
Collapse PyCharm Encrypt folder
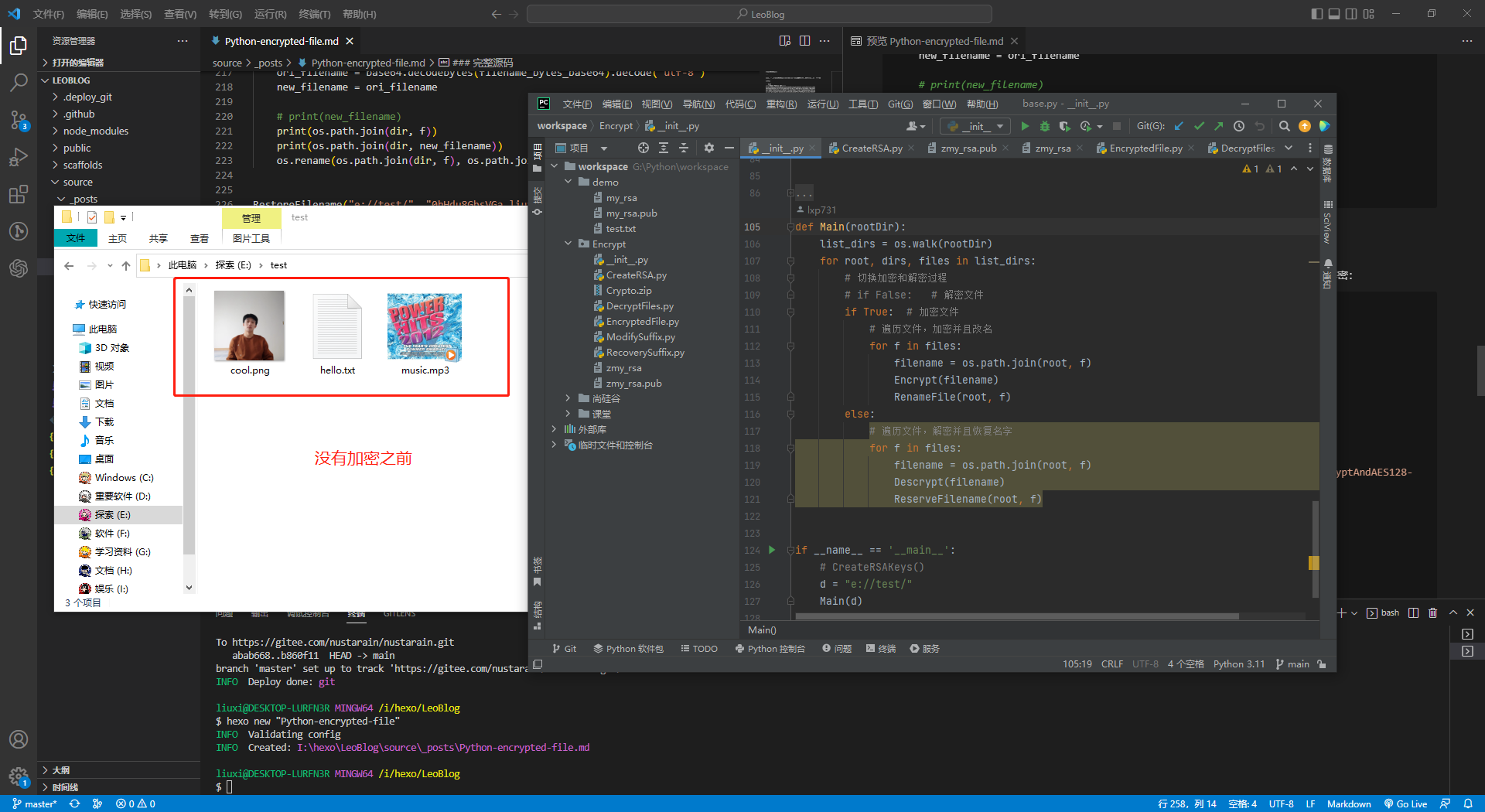click(568, 244)
